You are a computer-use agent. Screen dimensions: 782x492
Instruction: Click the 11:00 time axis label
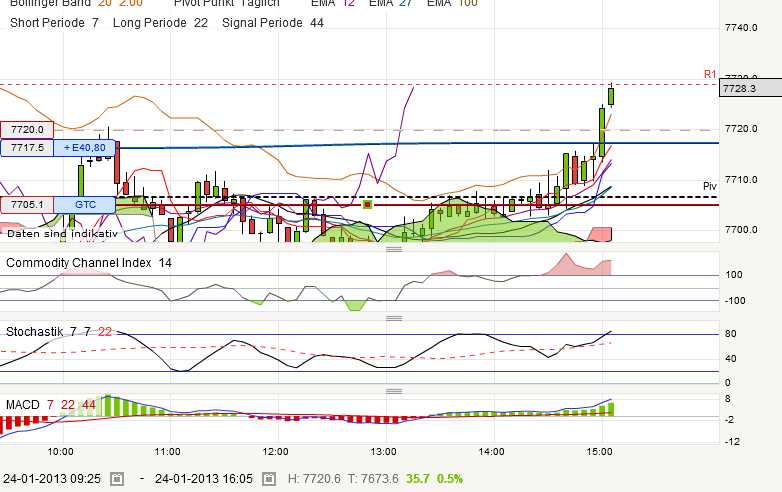click(x=168, y=452)
